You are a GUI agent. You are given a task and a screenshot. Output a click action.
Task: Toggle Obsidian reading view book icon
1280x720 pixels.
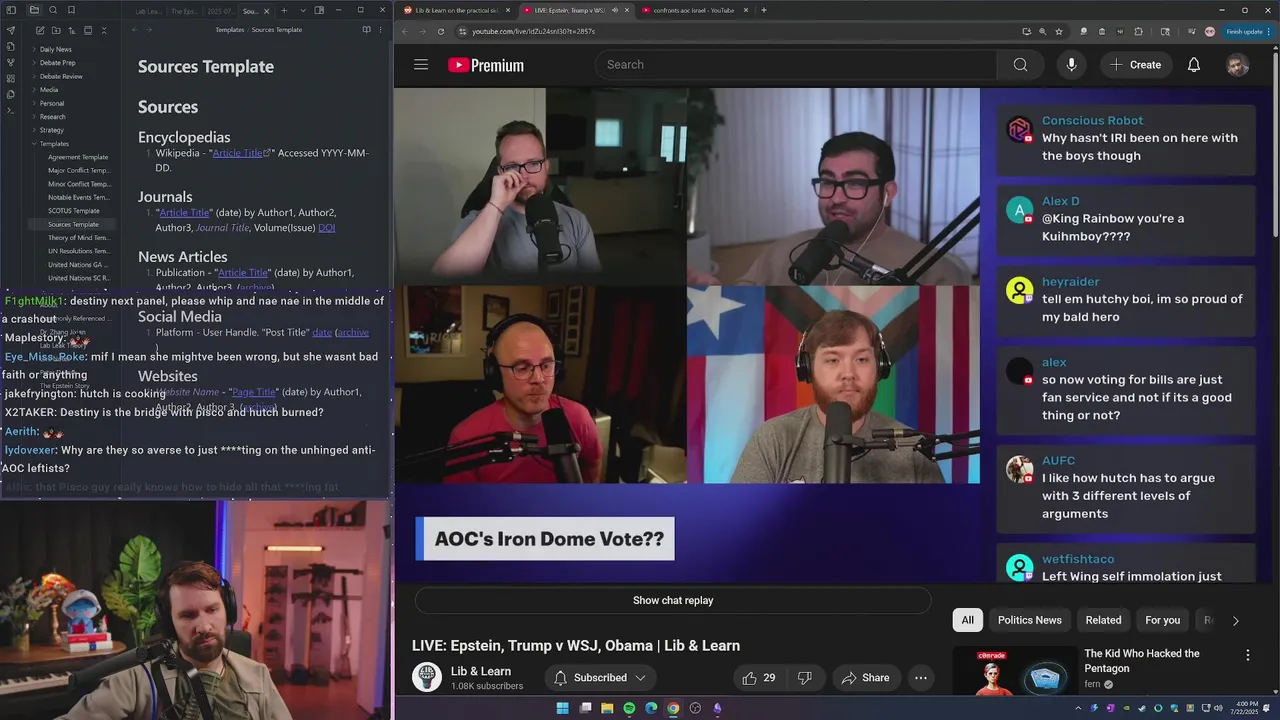click(x=365, y=30)
